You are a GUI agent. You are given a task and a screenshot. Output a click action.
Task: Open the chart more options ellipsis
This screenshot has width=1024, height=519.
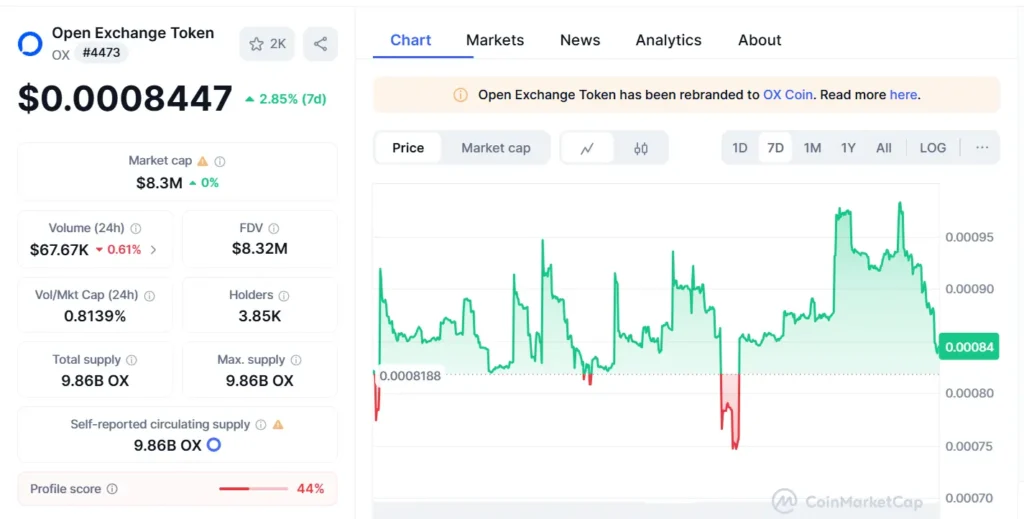[982, 148]
